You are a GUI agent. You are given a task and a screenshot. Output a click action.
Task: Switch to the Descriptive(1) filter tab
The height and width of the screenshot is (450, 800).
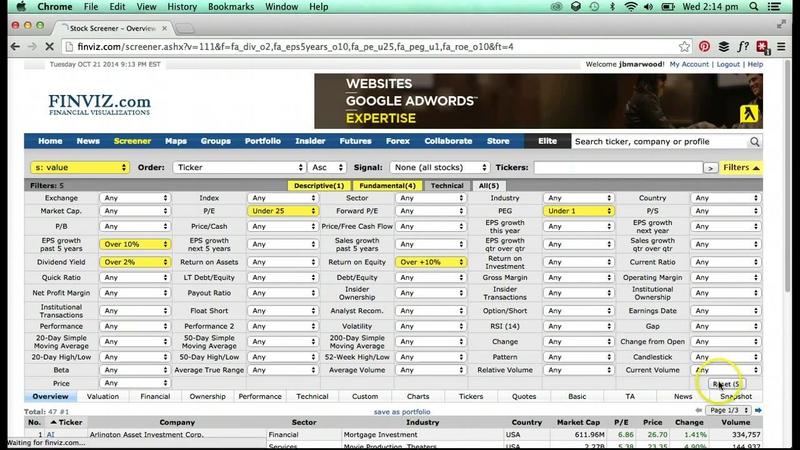[x=319, y=186]
